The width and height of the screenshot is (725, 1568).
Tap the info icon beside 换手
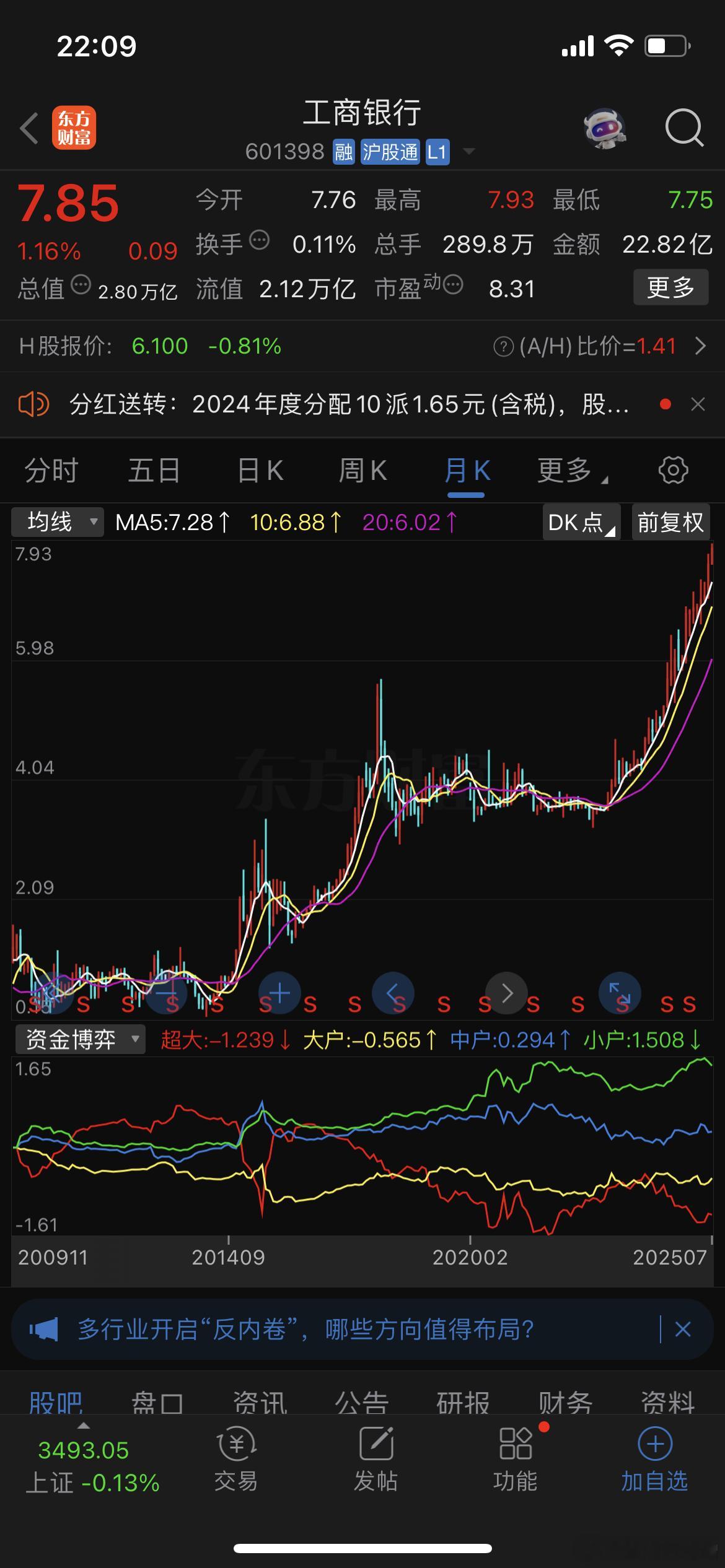tap(259, 240)
